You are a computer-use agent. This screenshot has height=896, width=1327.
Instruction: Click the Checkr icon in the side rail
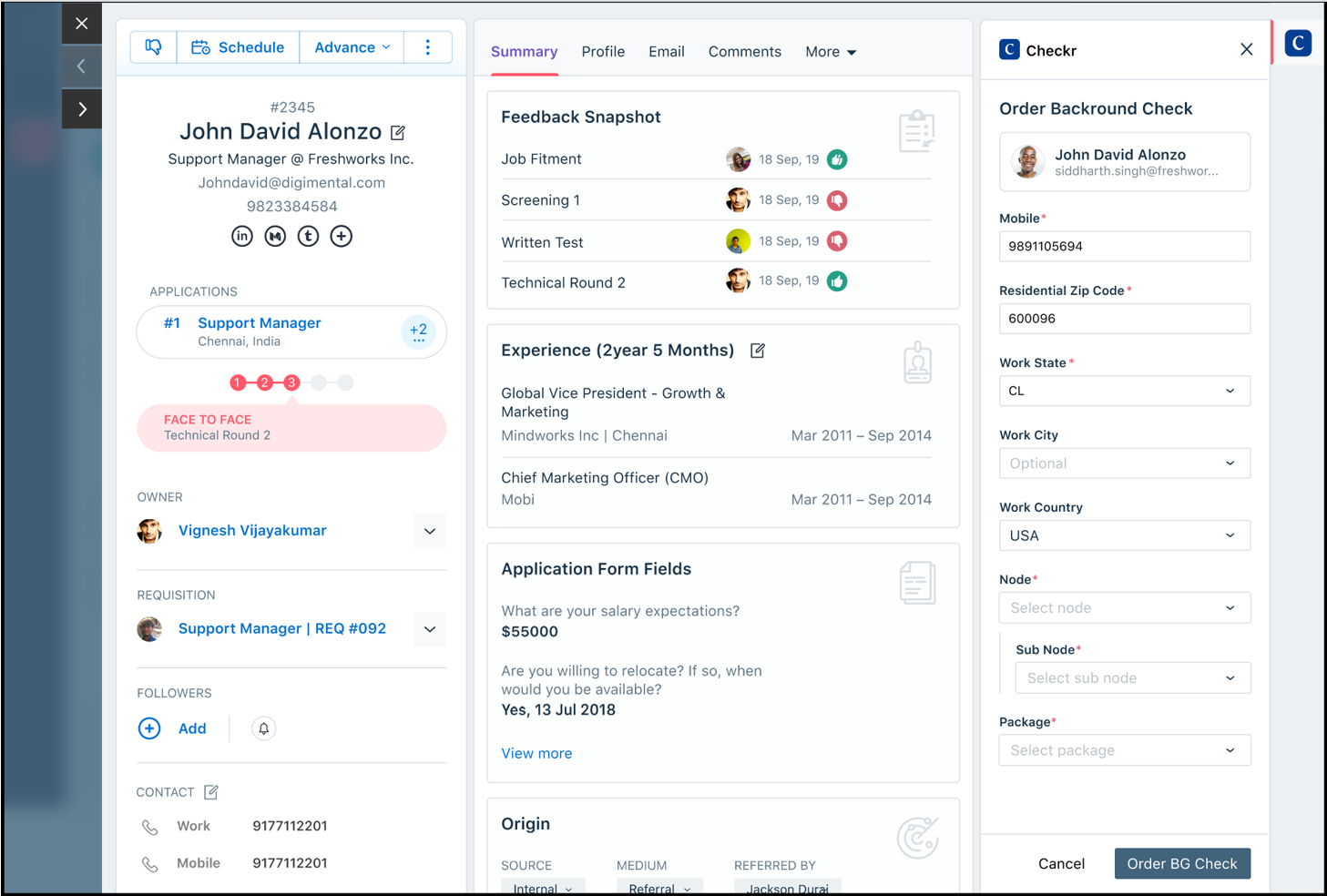[x=1298, y=43]
